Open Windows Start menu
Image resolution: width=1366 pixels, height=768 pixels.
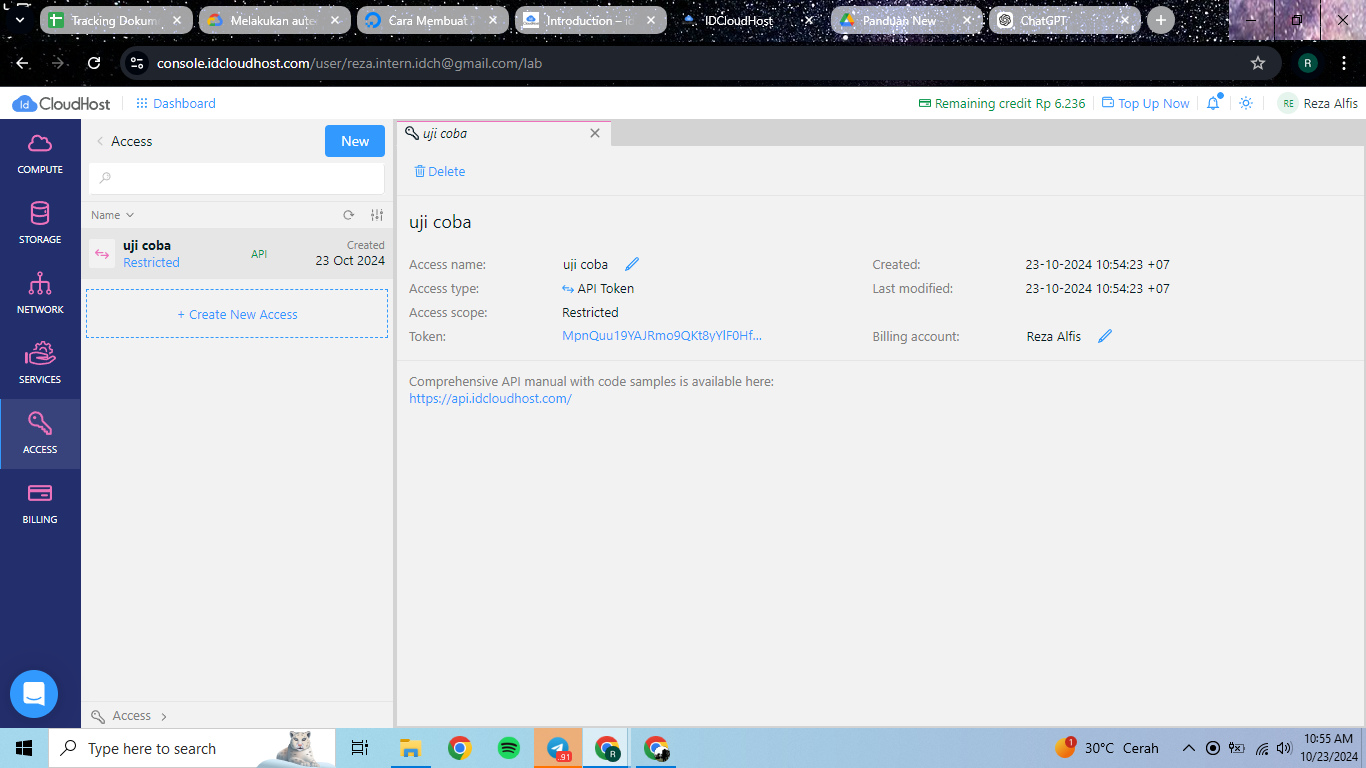coord(24,748)
